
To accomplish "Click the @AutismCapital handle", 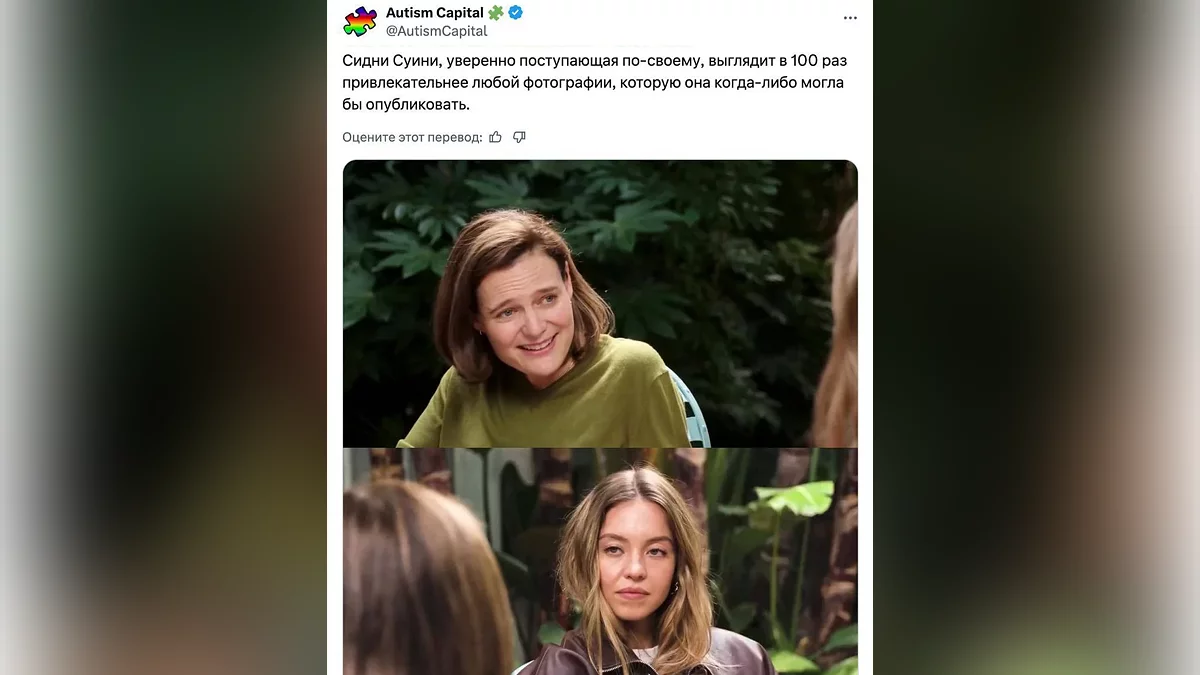I will pyautogui.click(x=436, y=31).
